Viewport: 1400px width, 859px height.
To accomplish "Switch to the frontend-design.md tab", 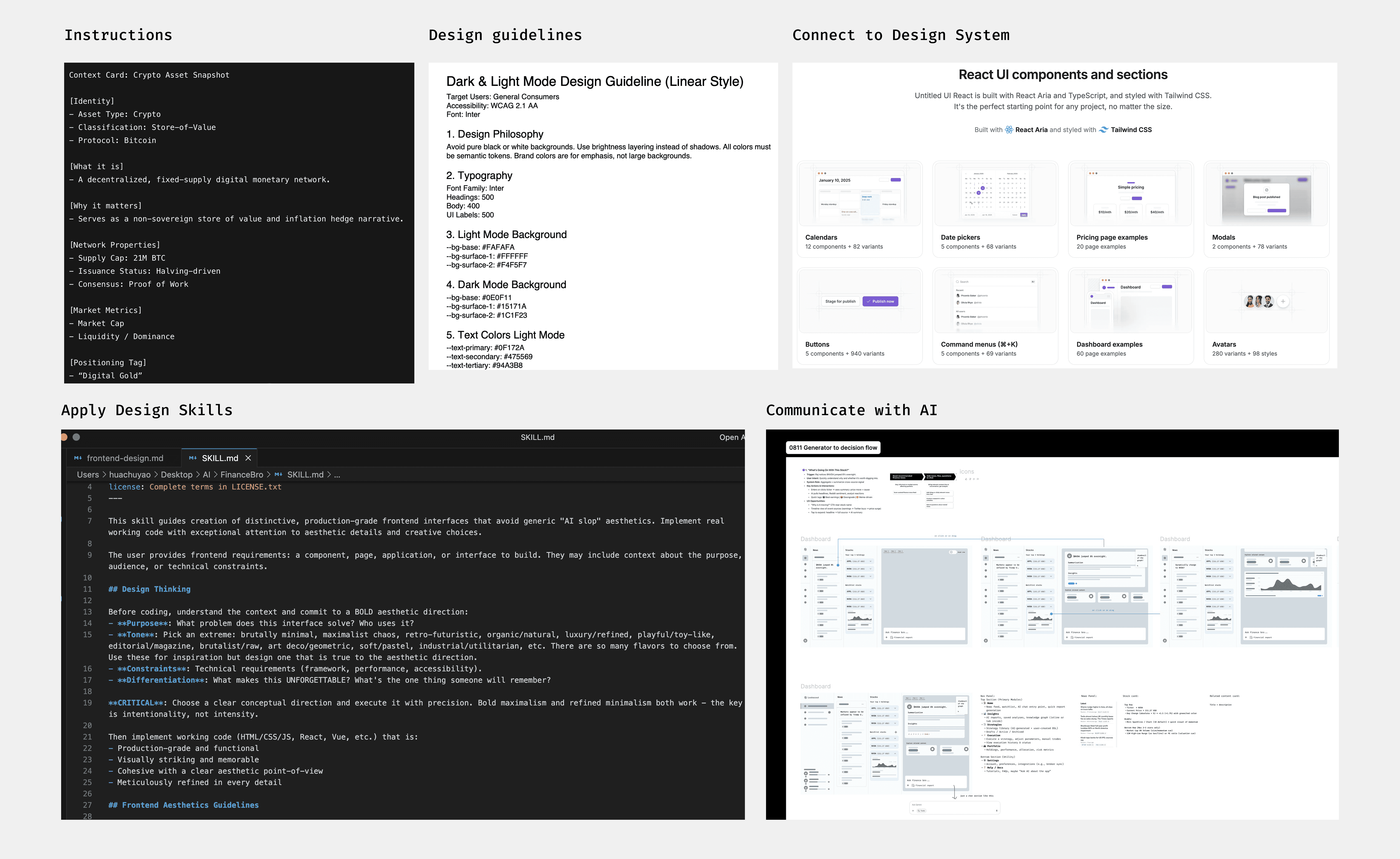I will pyautogui.click(x=125, y=458).
